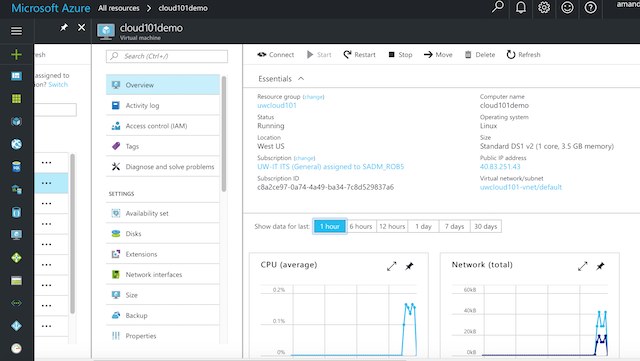Open the notifications bell
This screenshot has width=640, height=361.
[x=521, y=8]
